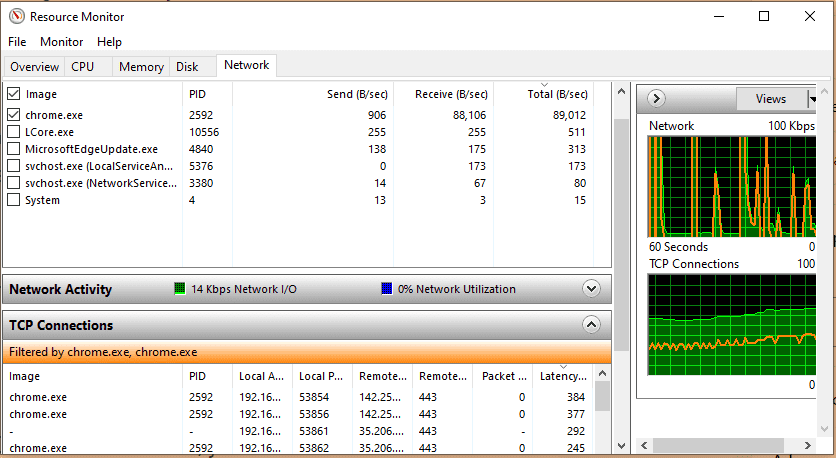Sort TCP connections by Packet Loss column
The image size is (836, 458).
coord(503,376)
